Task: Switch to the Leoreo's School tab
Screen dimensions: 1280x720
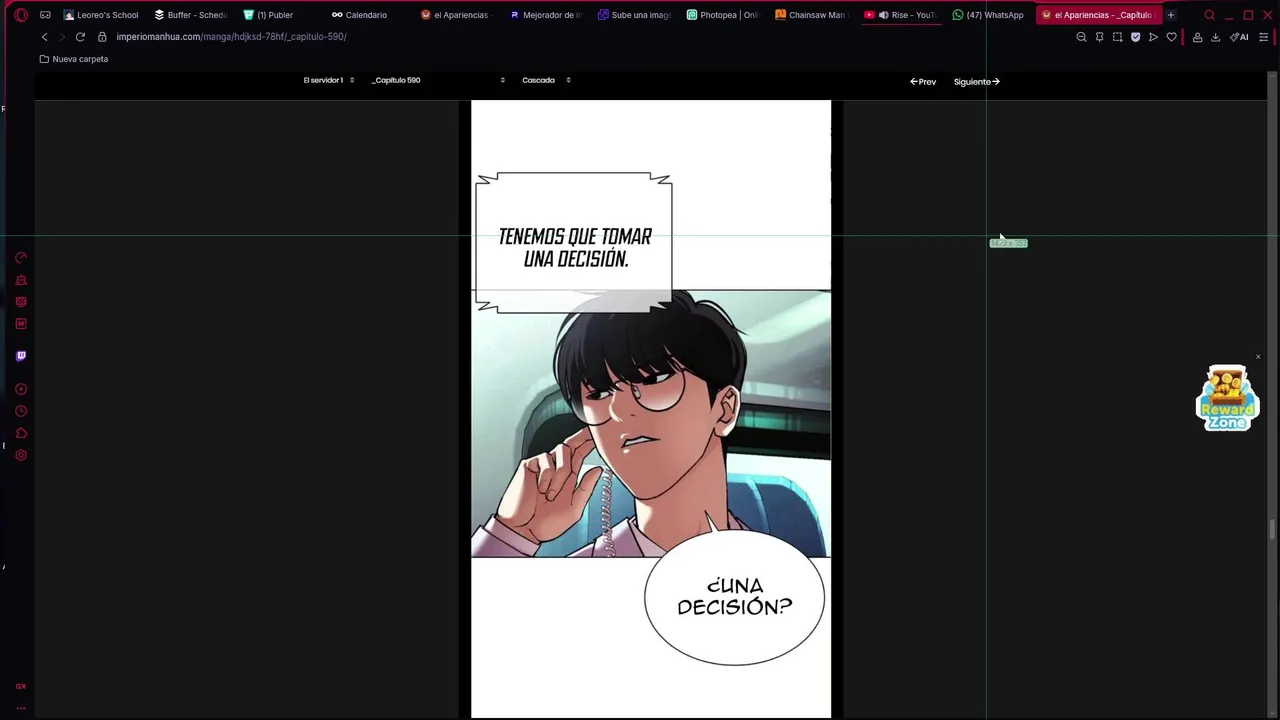Action: pyautogui.click(x=101, y=15)
